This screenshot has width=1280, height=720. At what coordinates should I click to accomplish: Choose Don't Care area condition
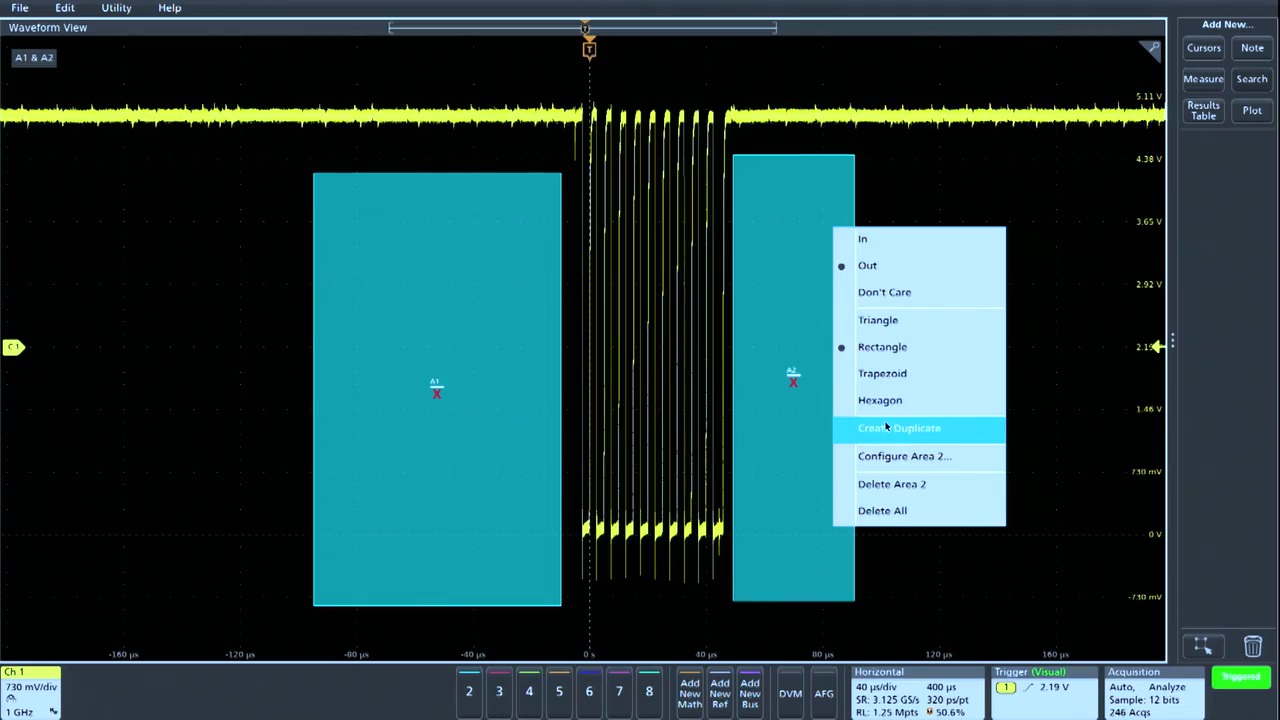919,293
